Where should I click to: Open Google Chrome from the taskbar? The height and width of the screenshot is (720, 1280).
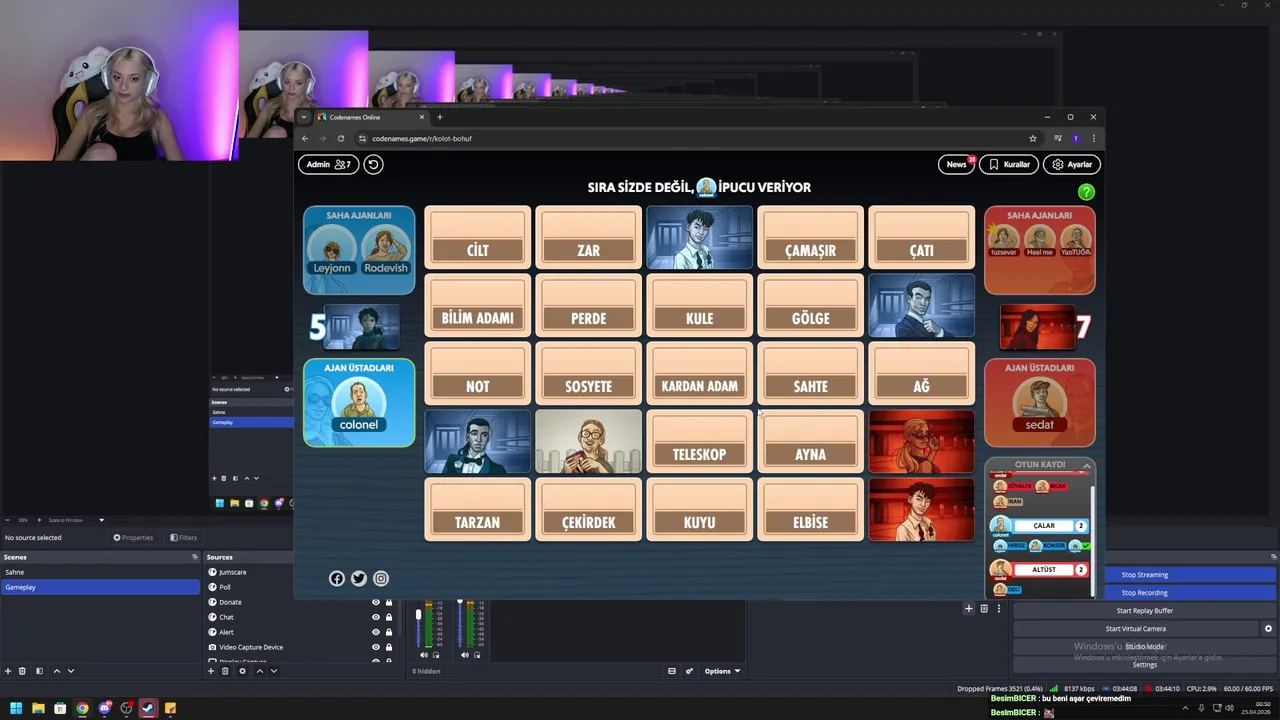coord(82,708)
